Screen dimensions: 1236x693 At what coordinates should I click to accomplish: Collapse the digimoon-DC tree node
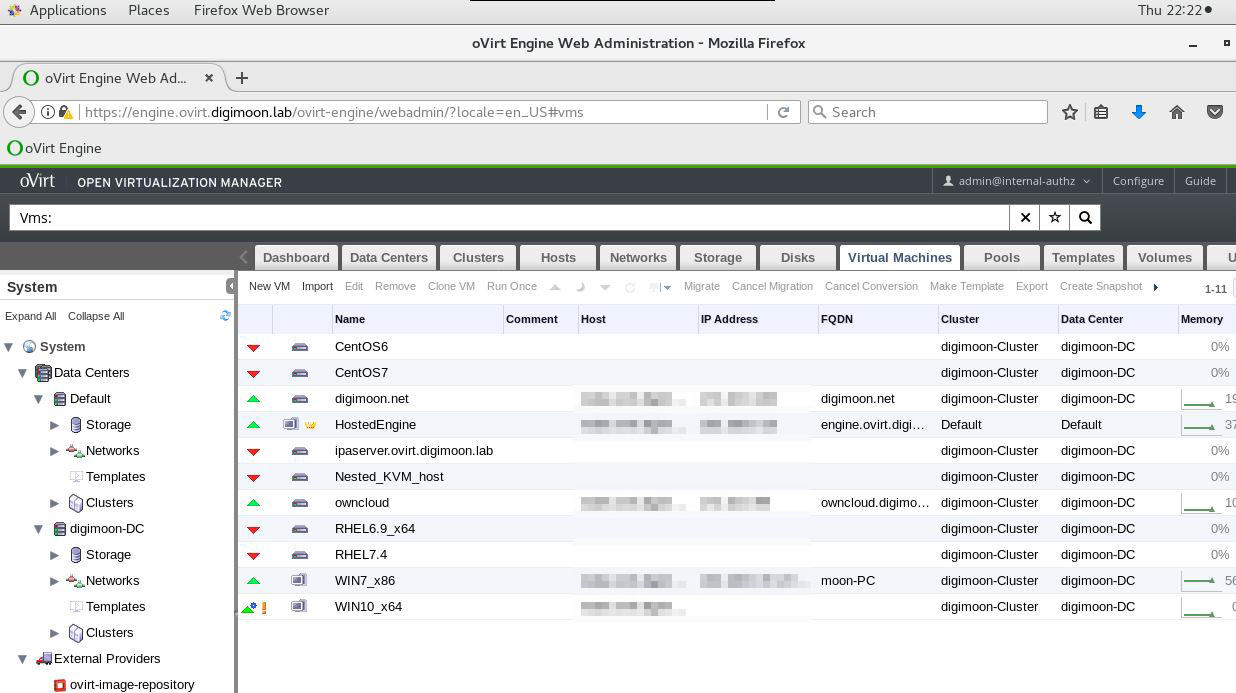click(x=39, y=529)
